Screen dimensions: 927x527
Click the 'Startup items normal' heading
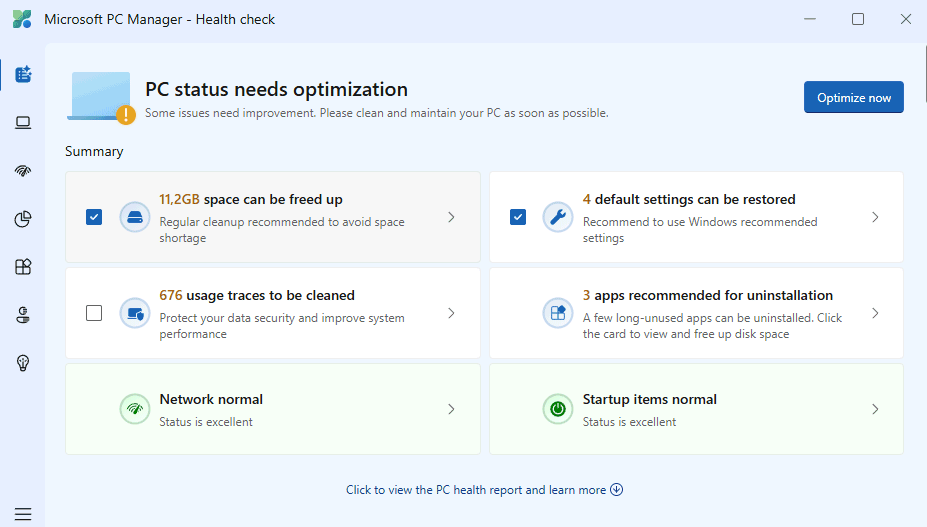pos(649,399)
